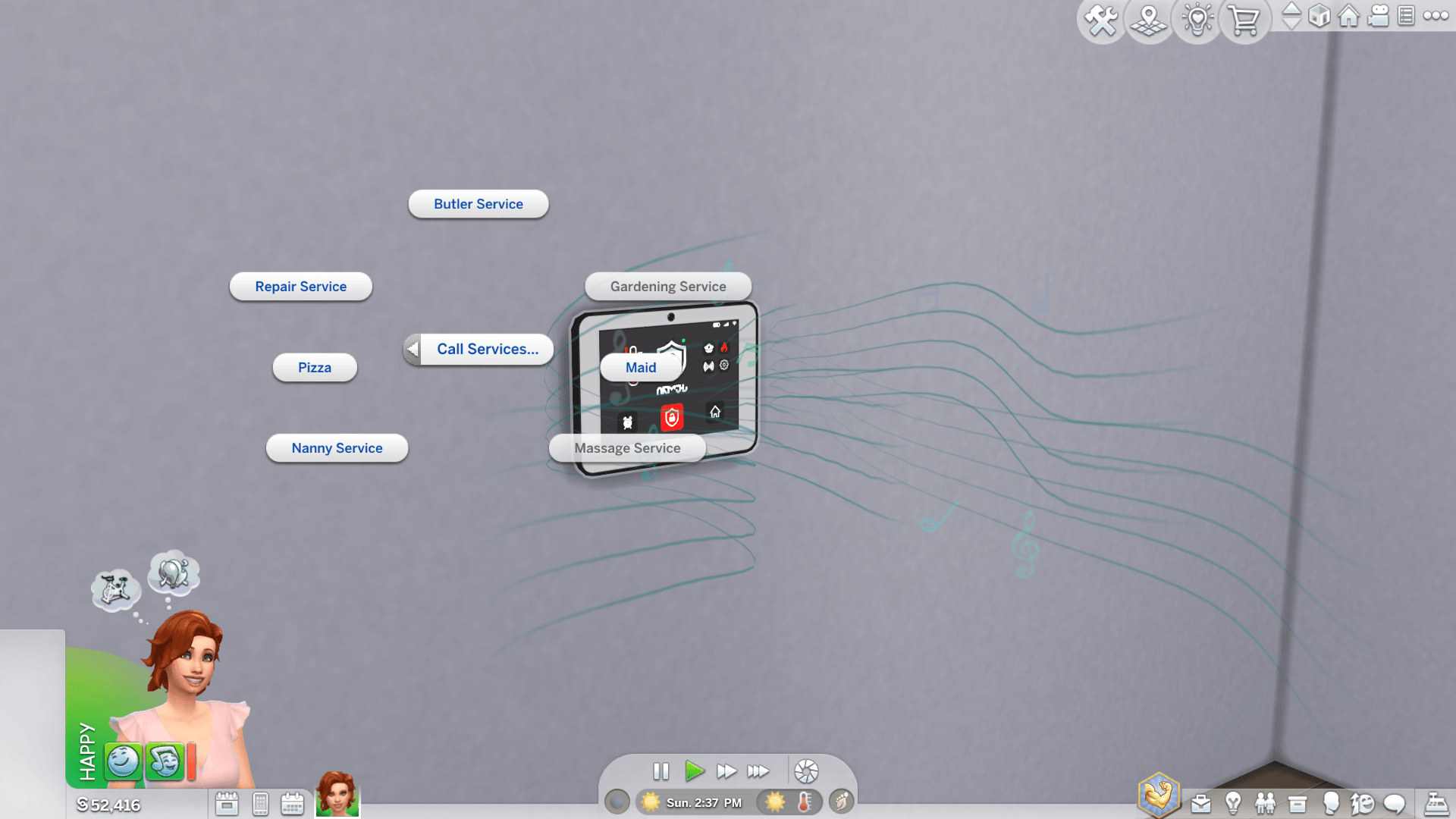
Task: Open the cash register retail icon
Action: (x=1436, y=803)
